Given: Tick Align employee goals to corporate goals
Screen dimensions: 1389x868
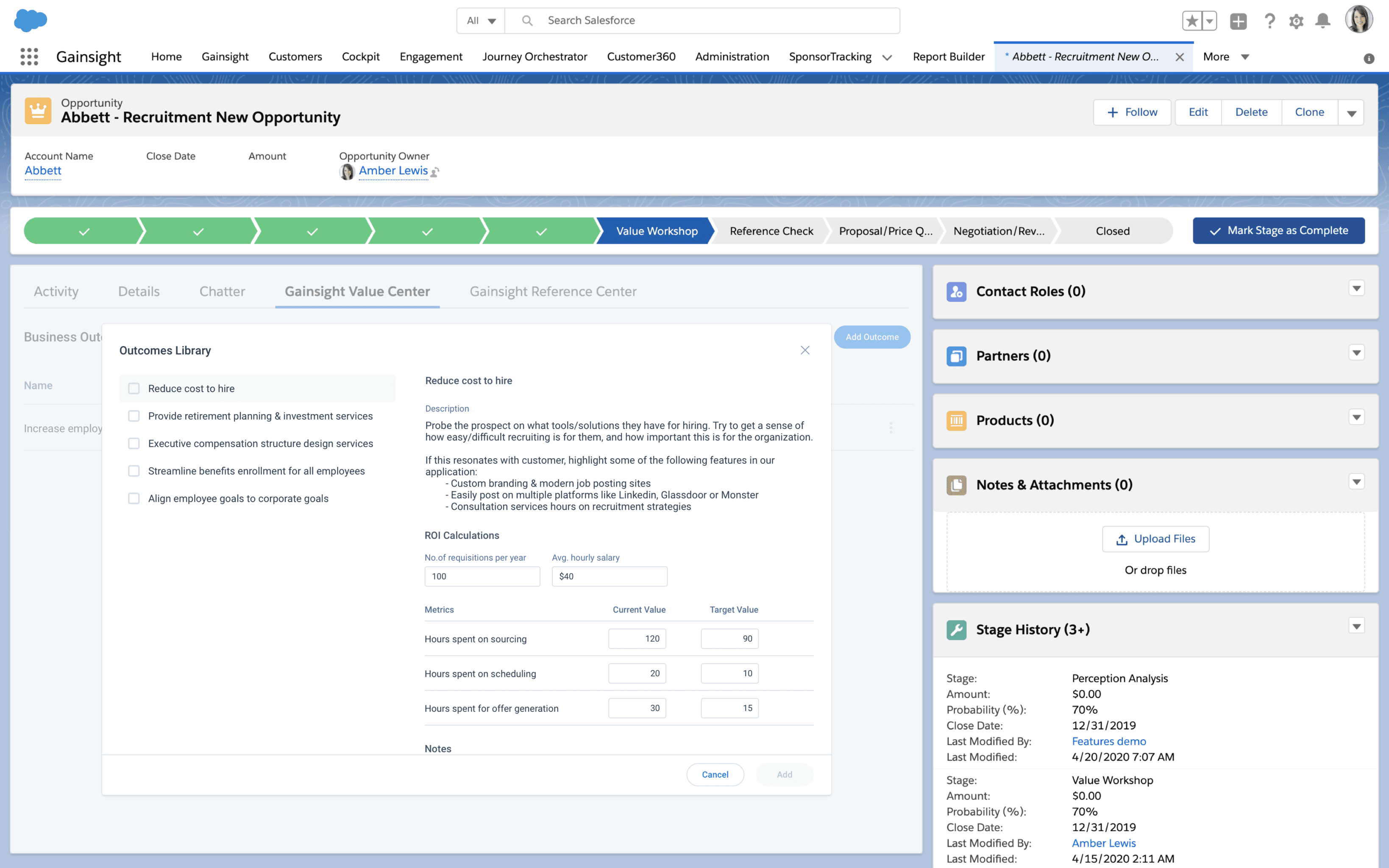Looking at the screenshot, I should coord(134,498).
